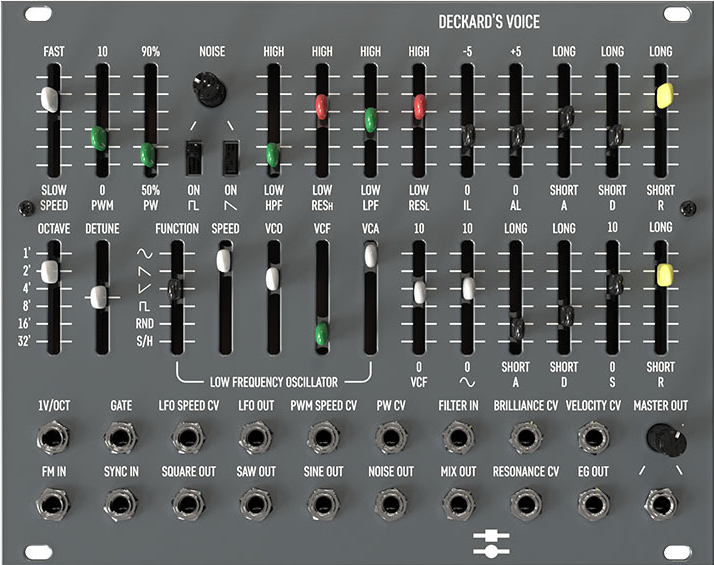
Task: Click the NOISE OUT jack
Action: (391, 504)
